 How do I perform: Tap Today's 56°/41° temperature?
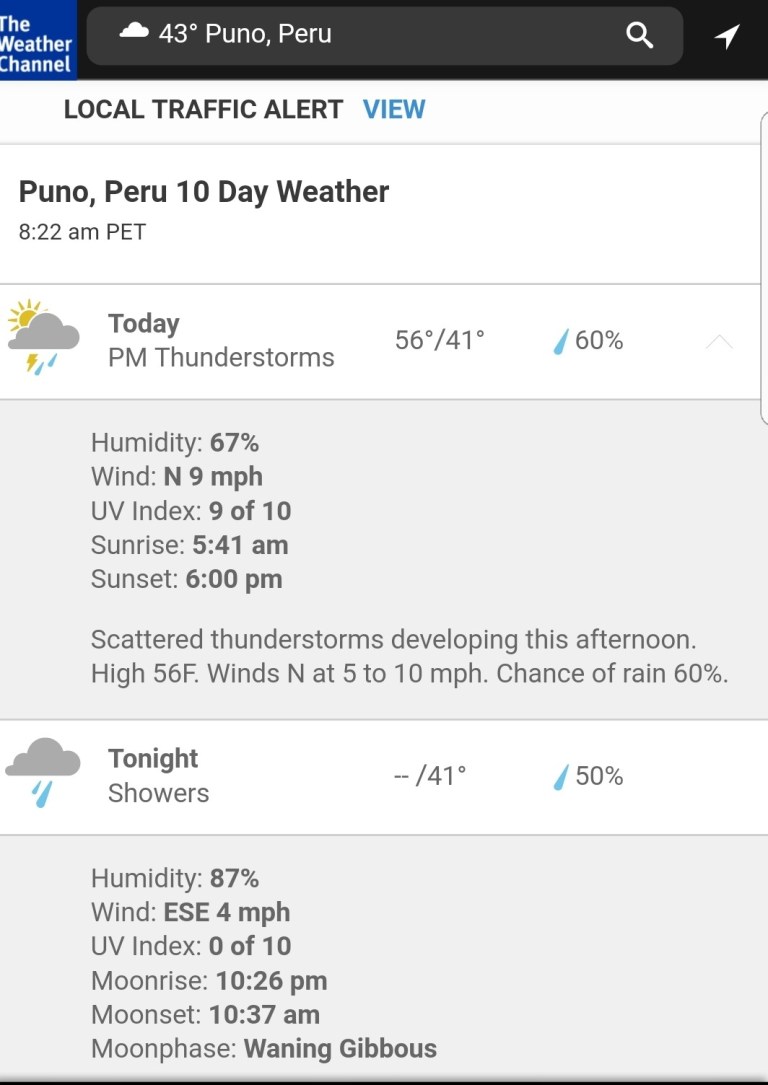coord(439,340)
